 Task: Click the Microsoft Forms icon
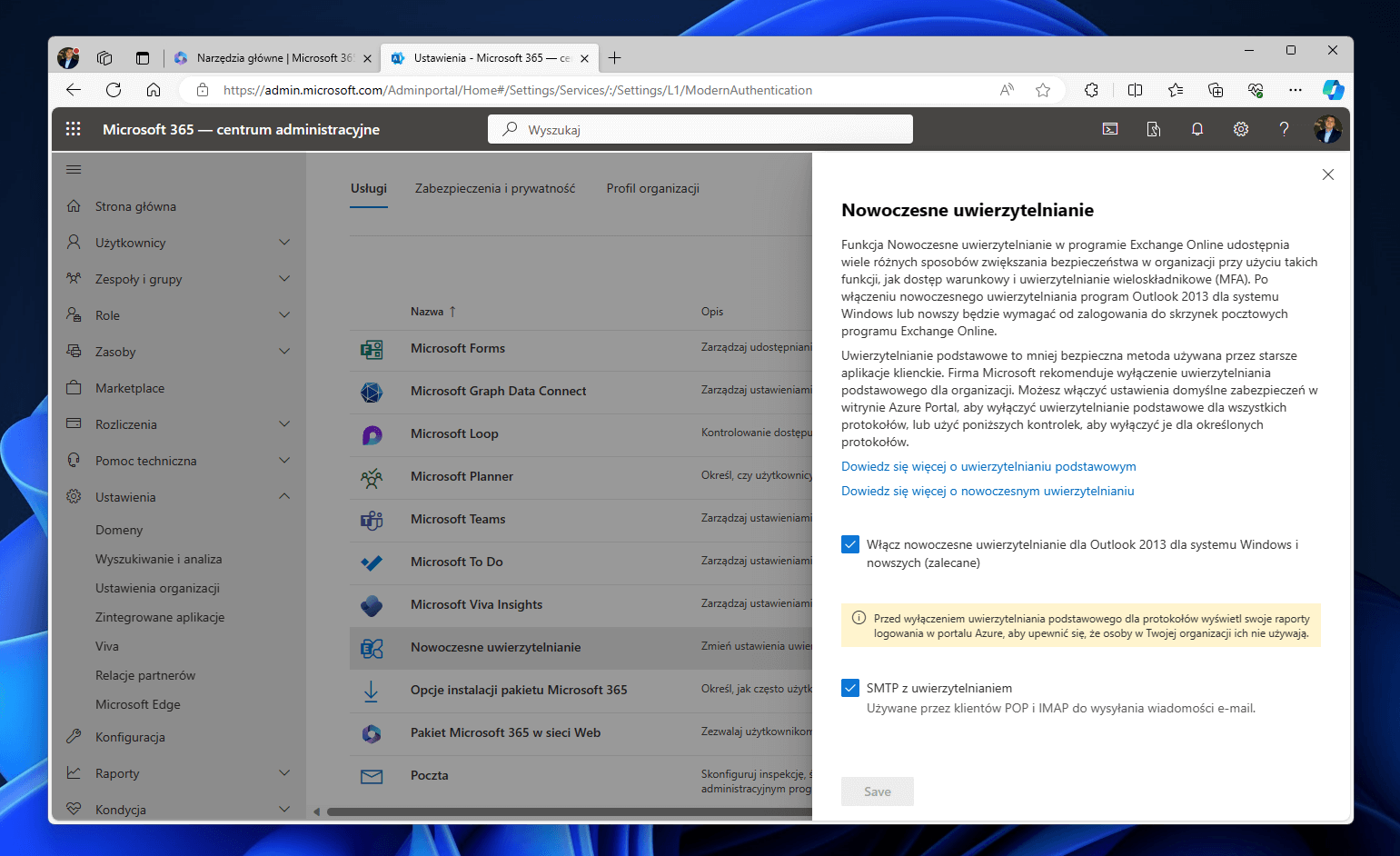pyautogui.click(x=372, y=349)
